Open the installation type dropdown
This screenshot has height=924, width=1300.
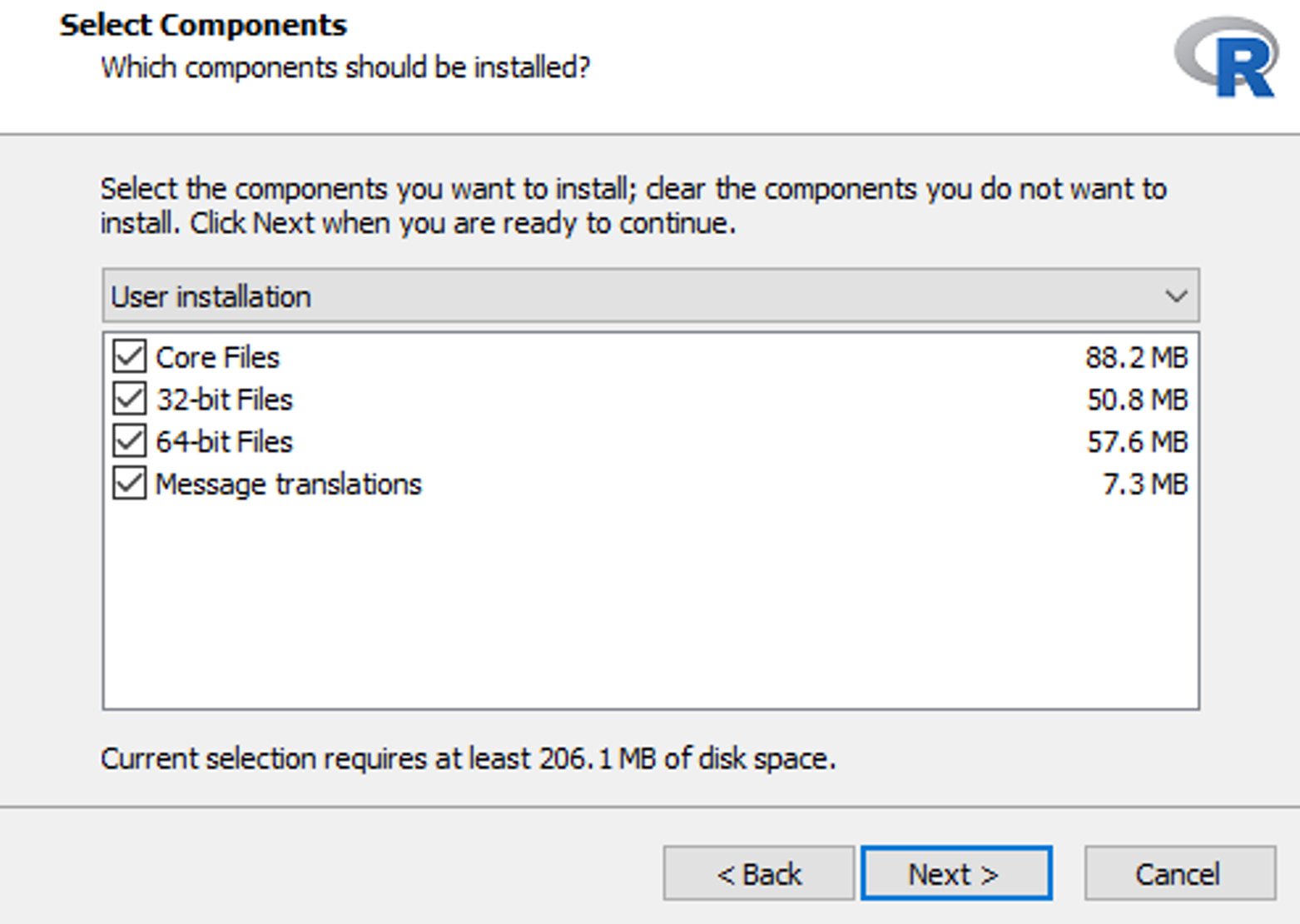[1177, 296]
